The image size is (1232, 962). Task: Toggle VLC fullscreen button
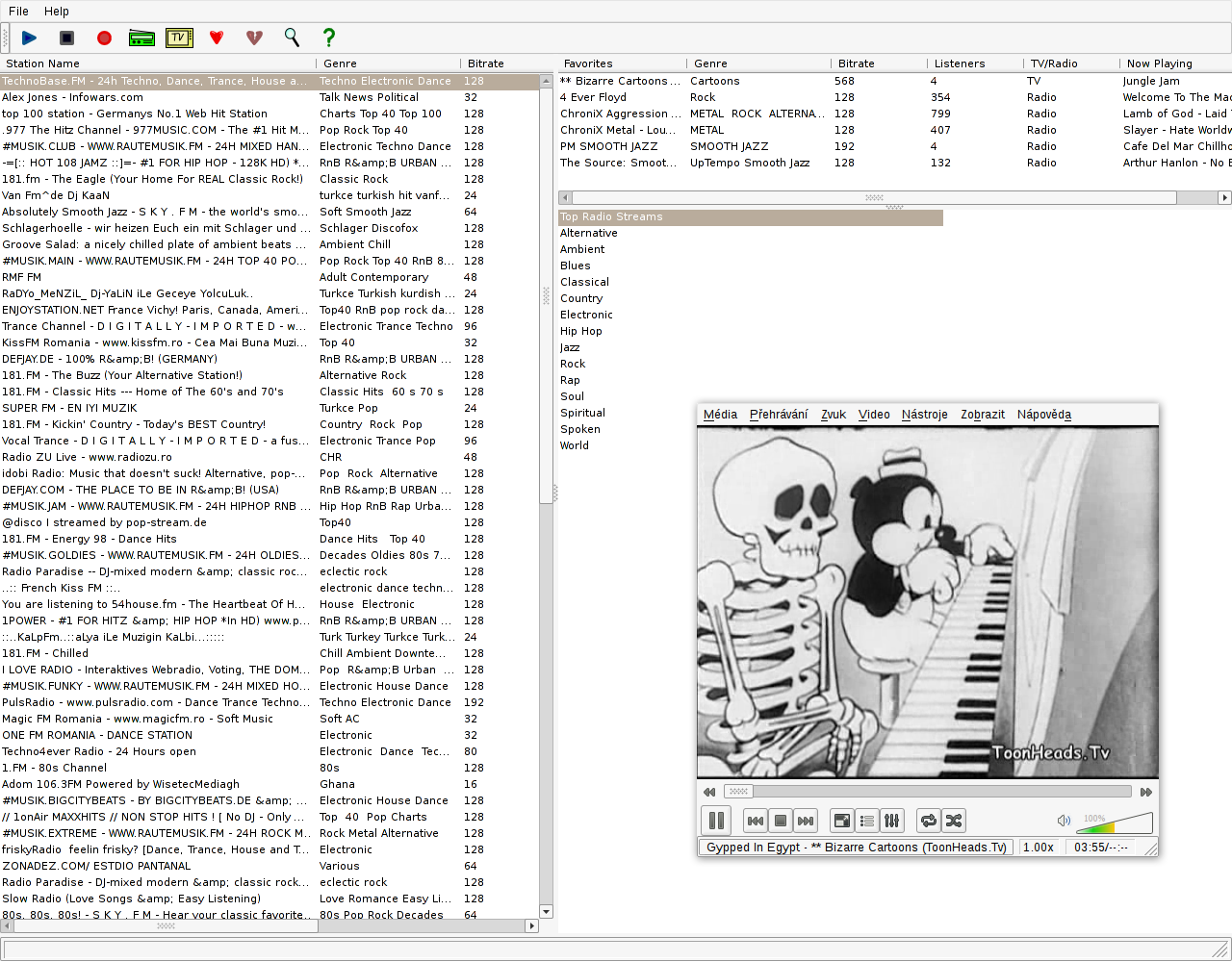(842, 821)
